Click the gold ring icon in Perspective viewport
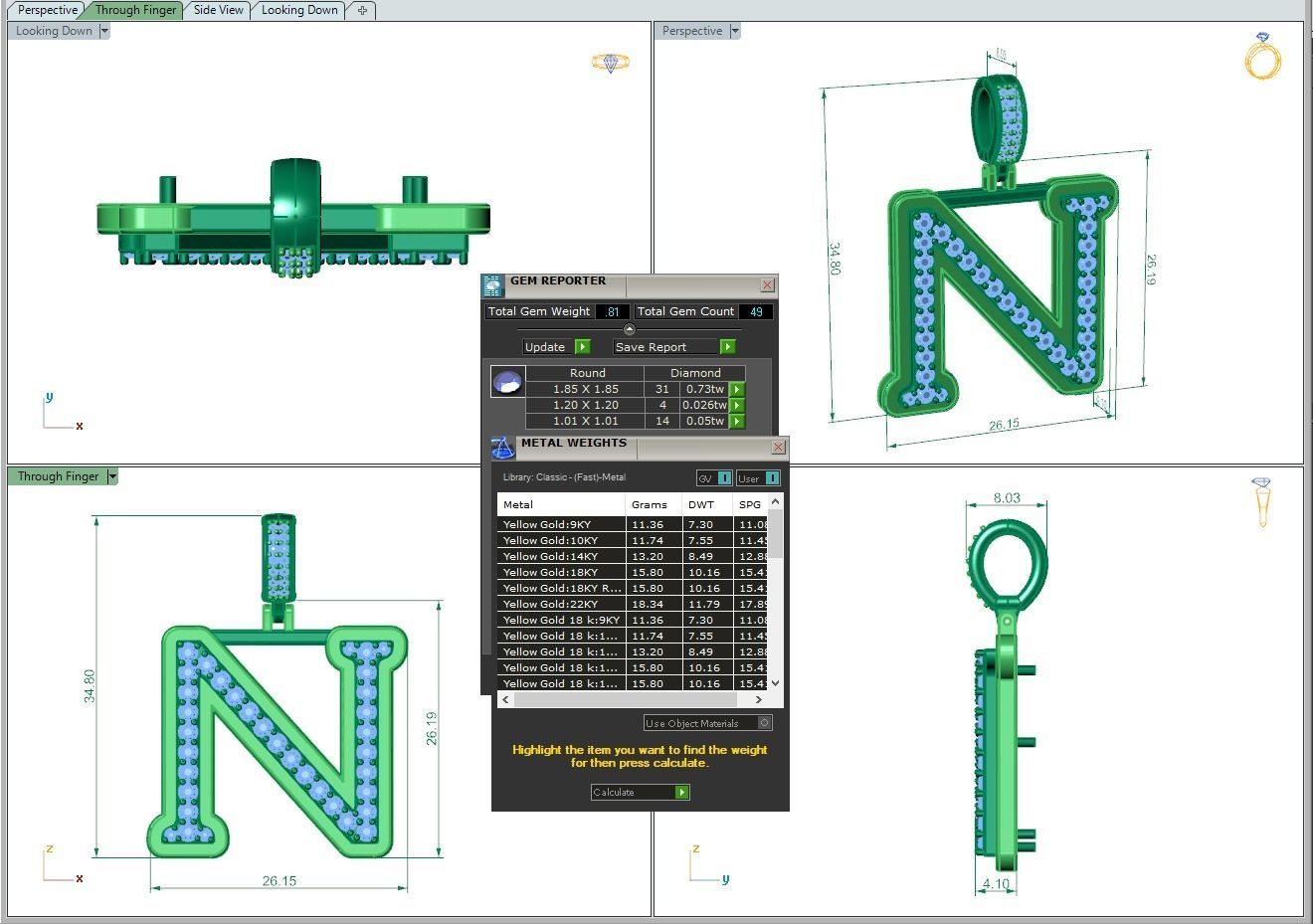 coord(1262,56)
